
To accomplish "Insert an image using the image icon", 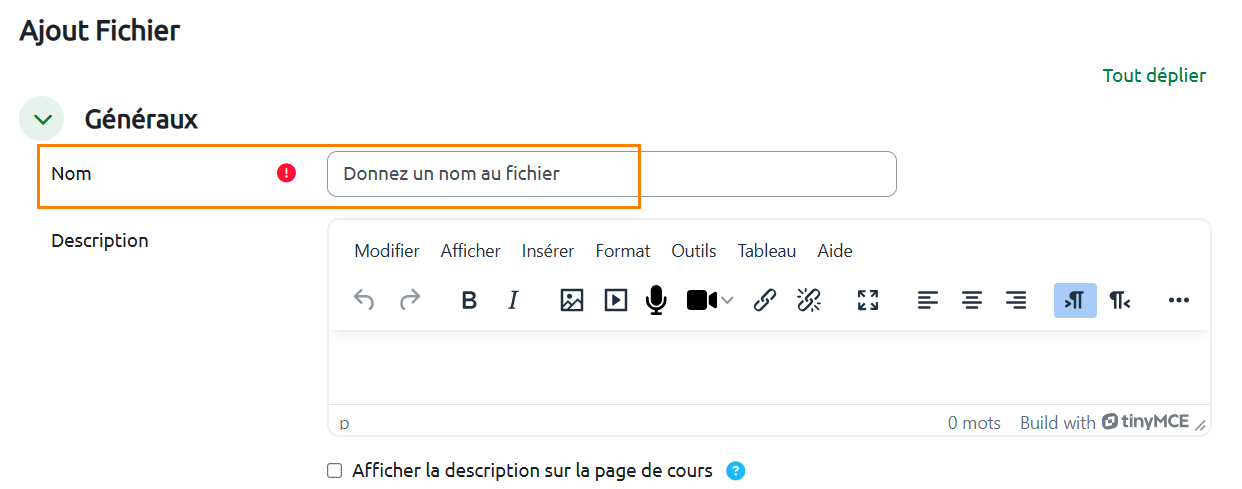I will coord(571,300).
